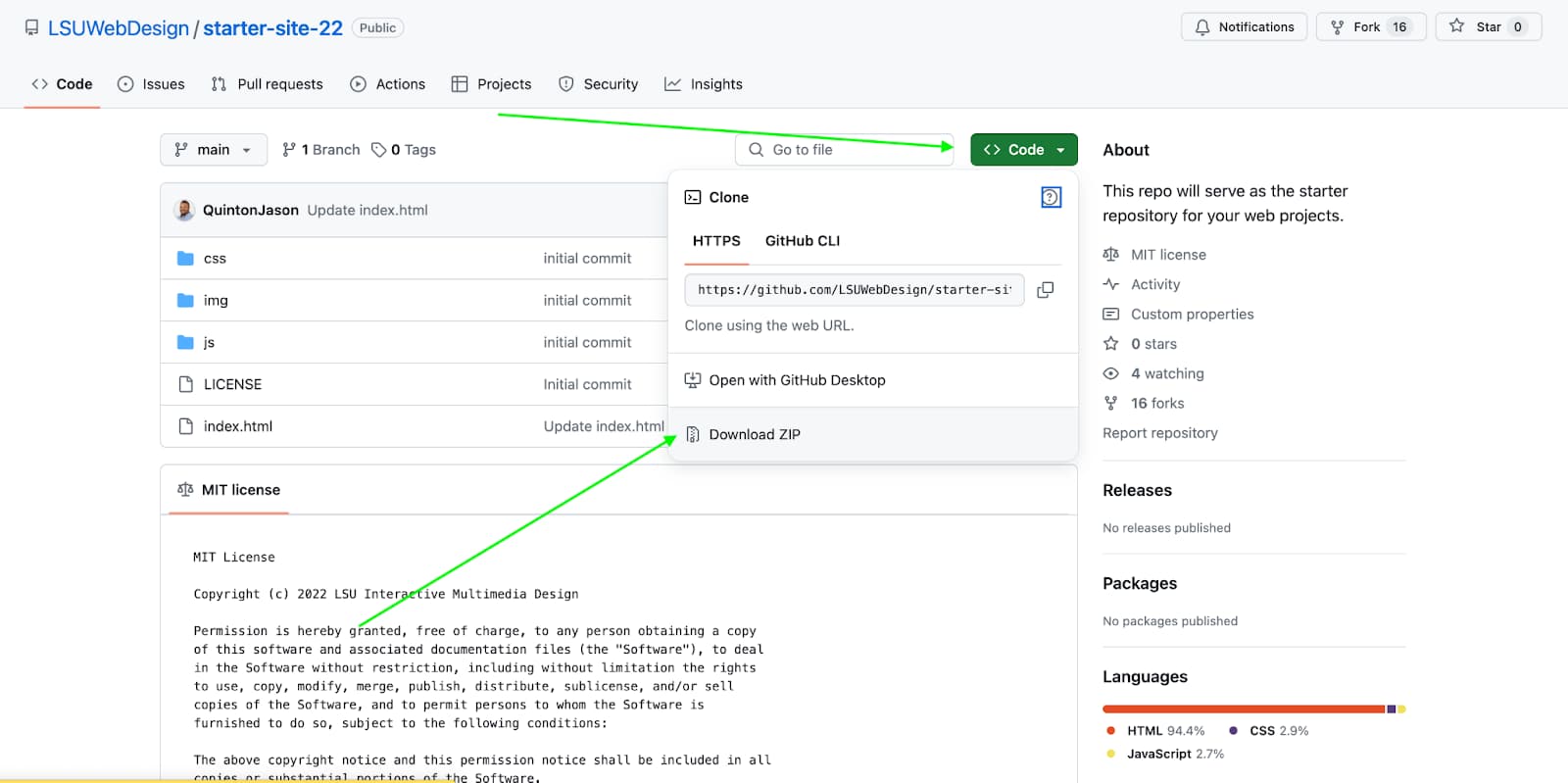Open the Activity link
Screen dimensions: 1568x783
coord(1155,284)
